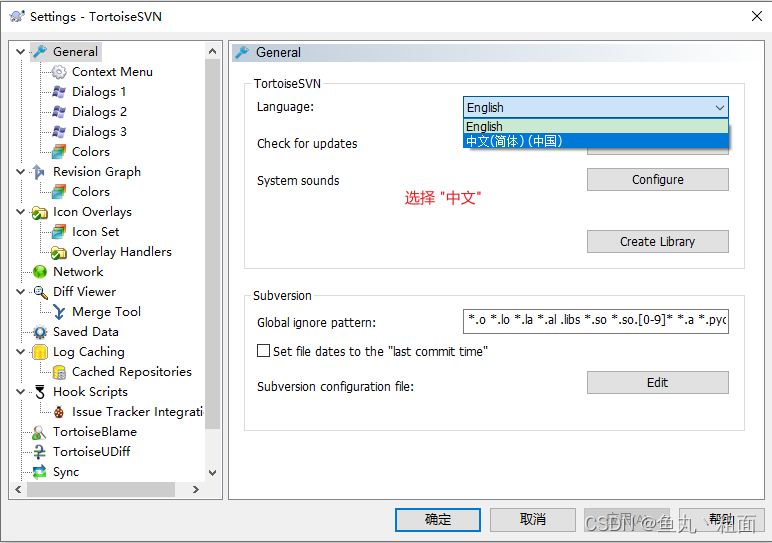This screenshot has height=543, width=772.
Task: Click the Diff Viewer magnifier icon
Action: [40, 292]
